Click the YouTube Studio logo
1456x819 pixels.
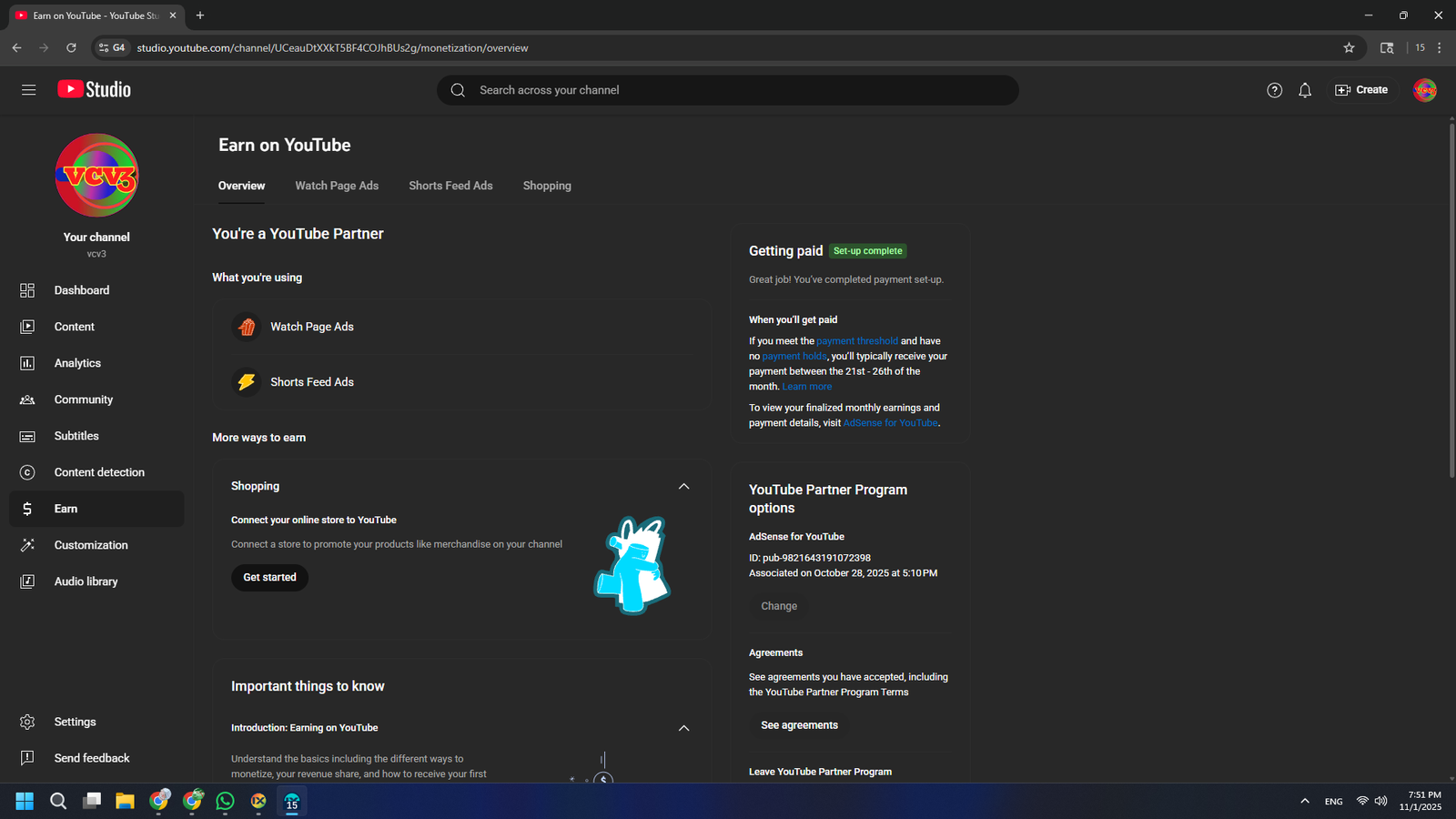coord(95,89)
